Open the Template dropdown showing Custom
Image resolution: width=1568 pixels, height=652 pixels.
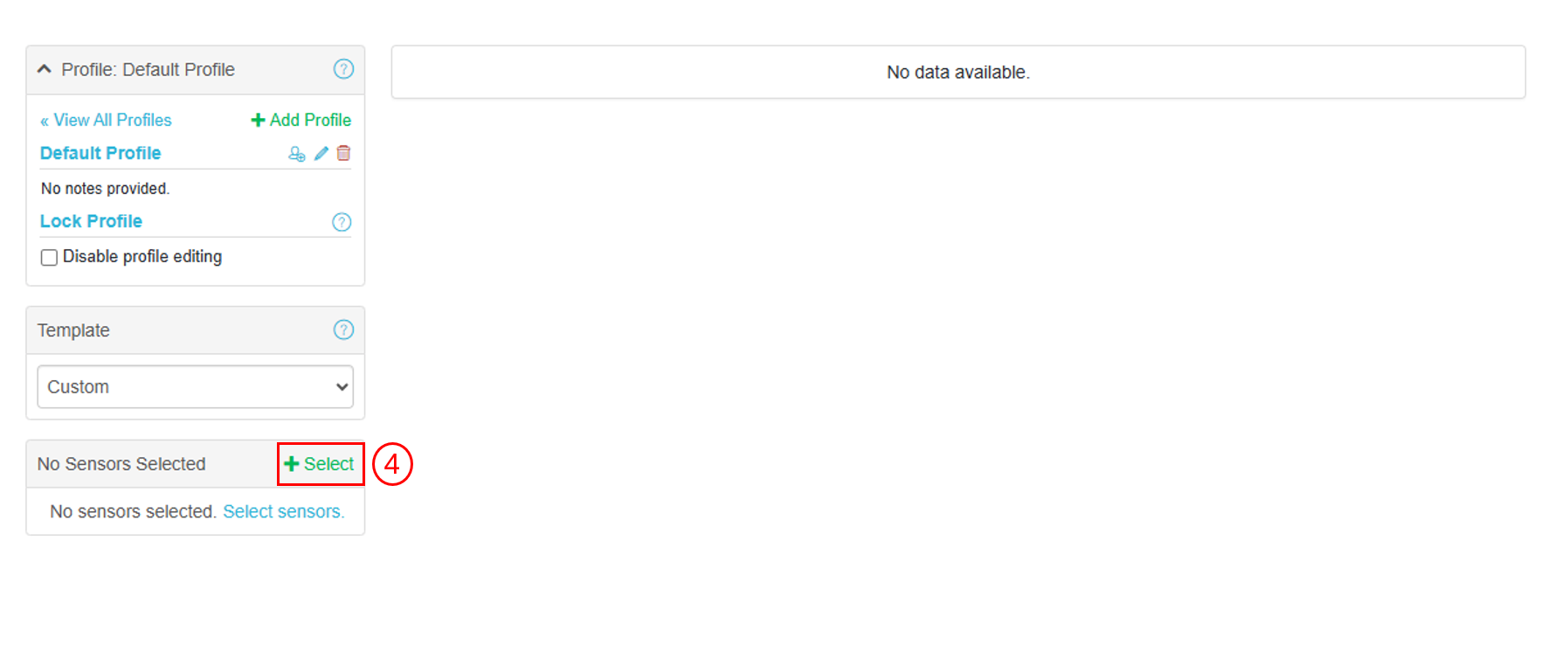tap(195, 386)
